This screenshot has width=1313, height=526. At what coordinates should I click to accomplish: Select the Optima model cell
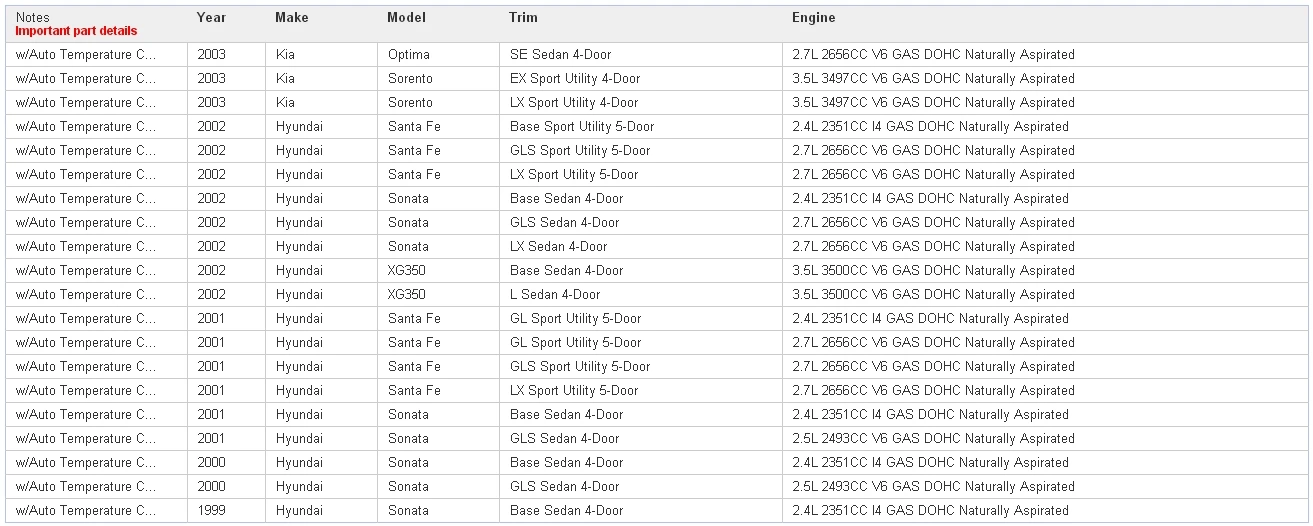[x=409, y=55]
